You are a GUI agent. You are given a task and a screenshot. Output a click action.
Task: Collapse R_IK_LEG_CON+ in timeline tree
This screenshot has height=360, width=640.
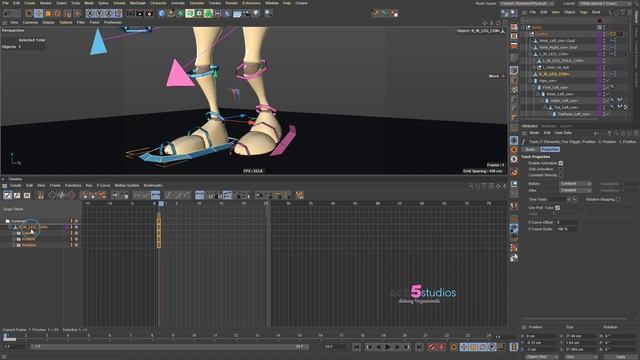click(x=10, y=227)
